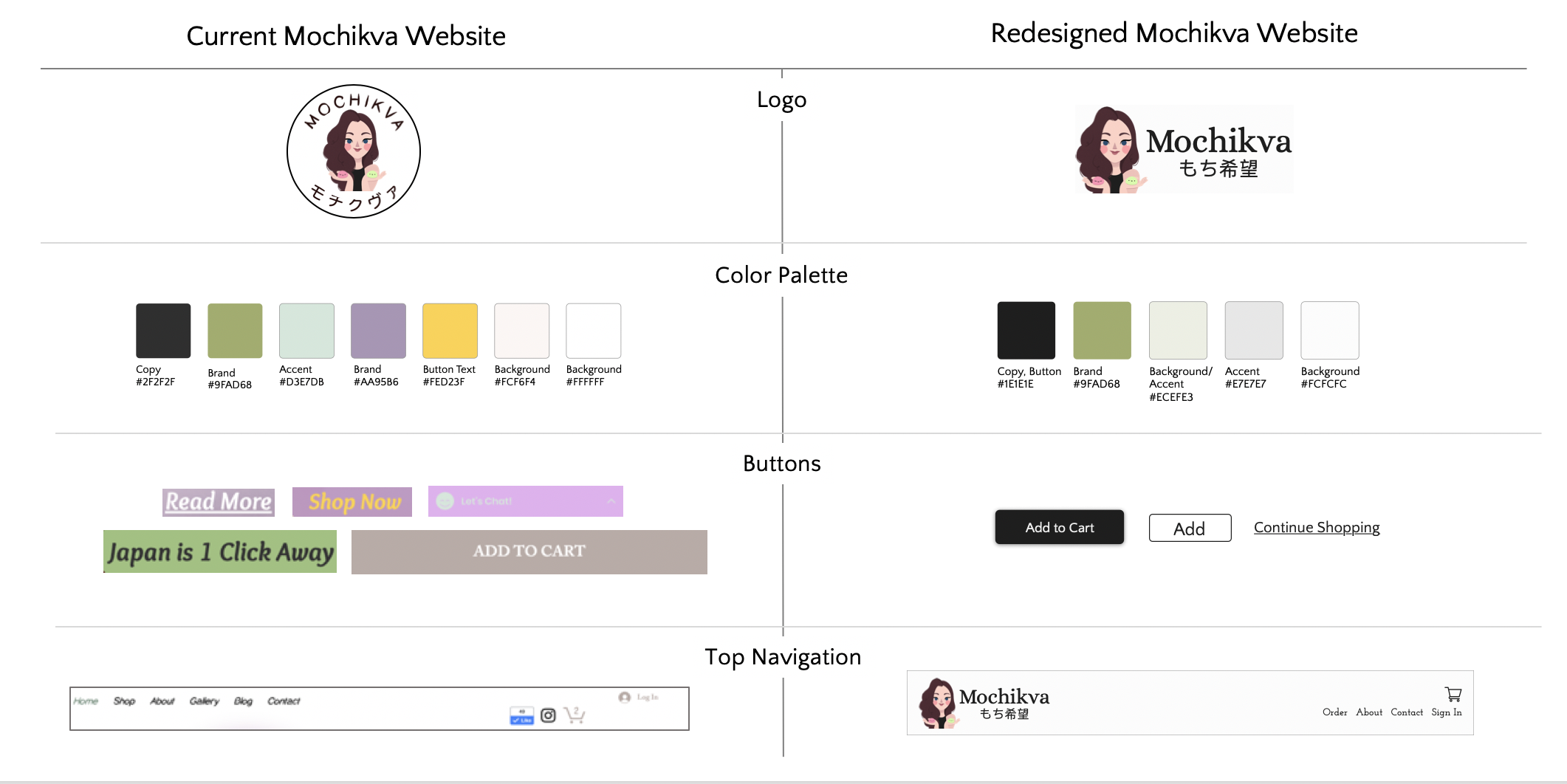
Task: Toggle the Facebook Like button
Action: click(522, 715)
